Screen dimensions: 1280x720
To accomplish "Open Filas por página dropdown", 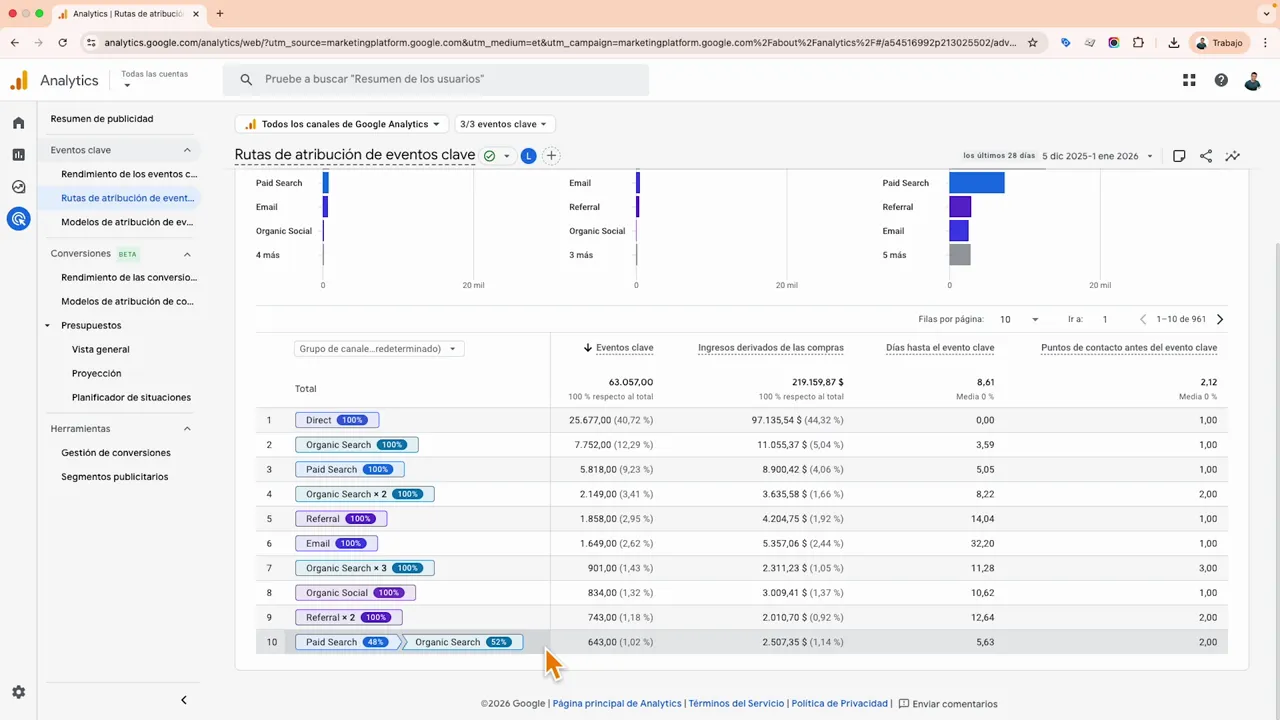I will [1020, 319].
